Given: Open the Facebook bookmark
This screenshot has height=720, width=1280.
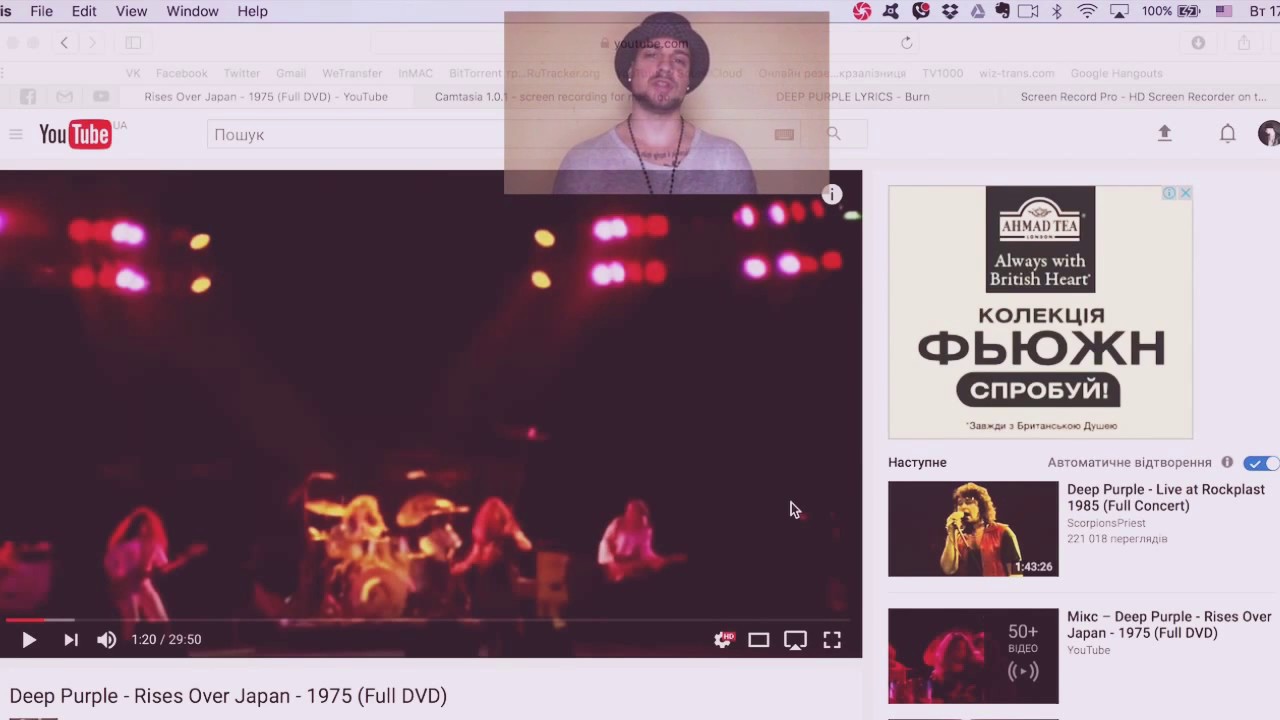Looking at the screenshot, I should [182, 73].
